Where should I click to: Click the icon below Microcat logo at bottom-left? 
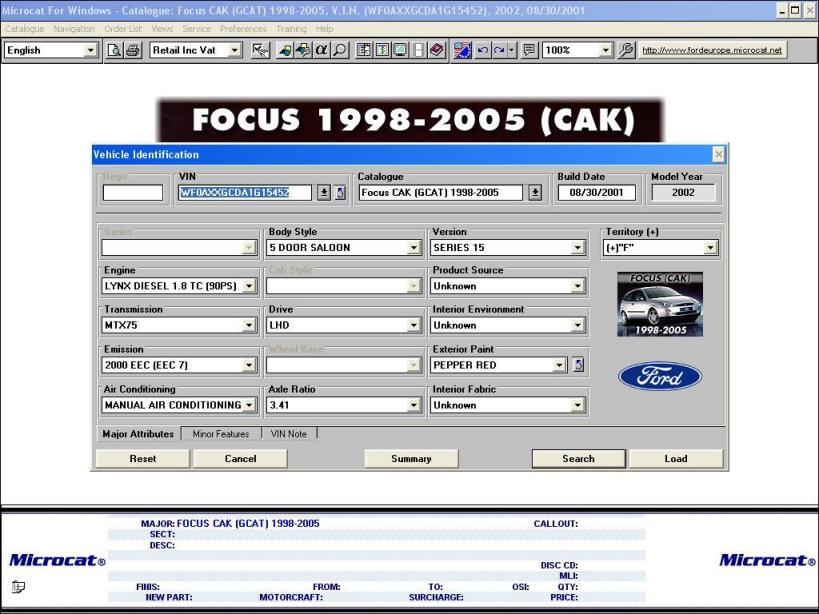coord(19,586)
